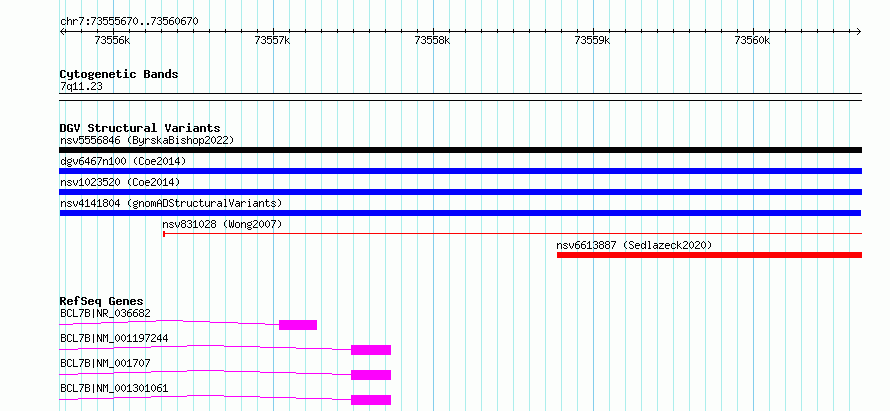This screenshot has width=890, height=411.
Task: Click the chr7:73555670..73560670 coordinate label
Action: [129, 22]
